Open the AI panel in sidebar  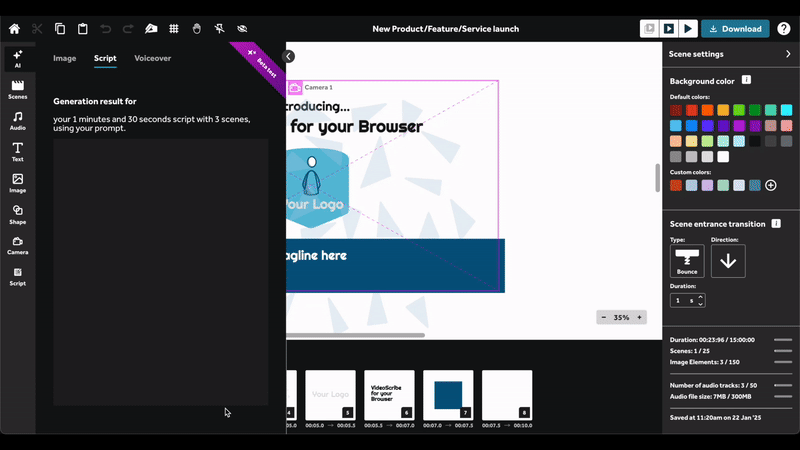pos(17,59)
